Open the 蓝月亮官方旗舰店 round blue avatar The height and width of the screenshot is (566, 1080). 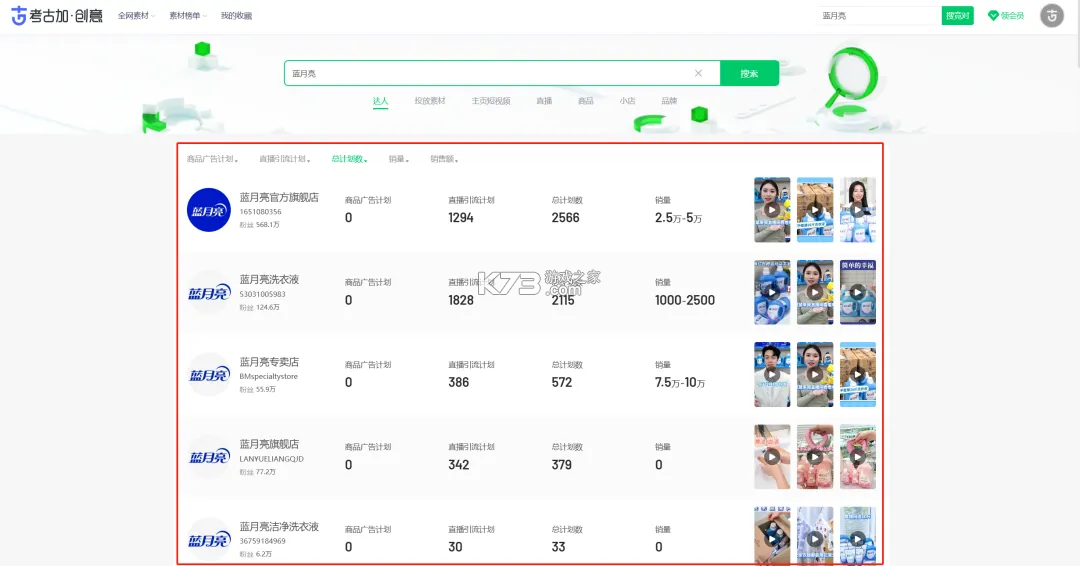pos(209,210)
